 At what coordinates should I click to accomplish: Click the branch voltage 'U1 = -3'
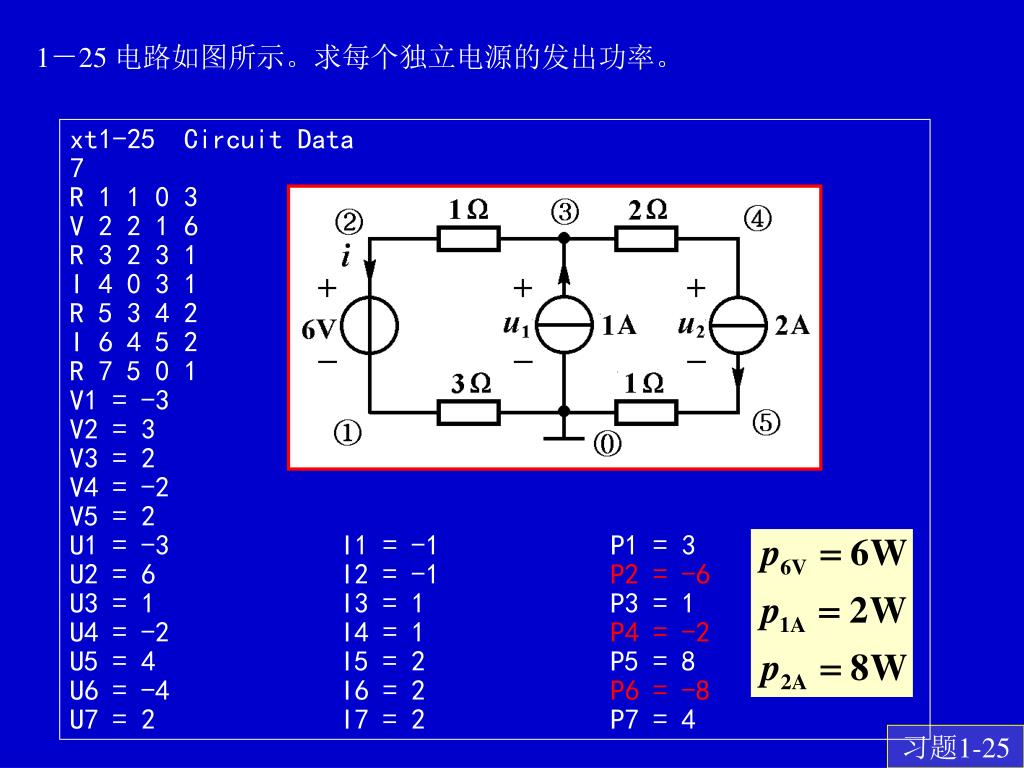click(120, 545)
